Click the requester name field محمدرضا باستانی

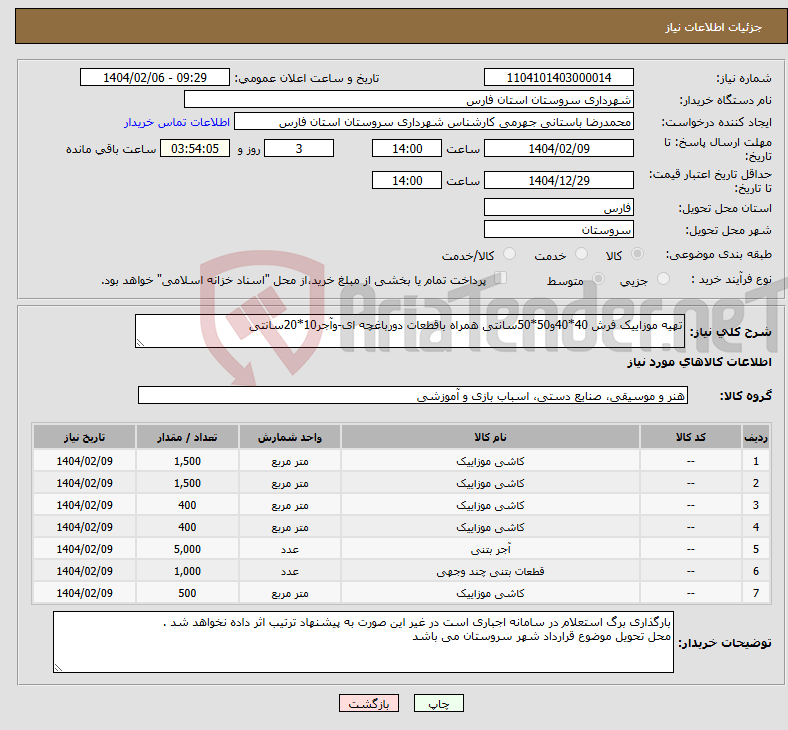[434, 122]
